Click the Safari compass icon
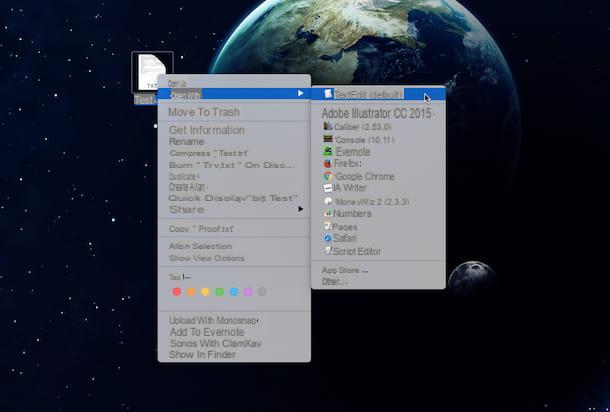 328,238
